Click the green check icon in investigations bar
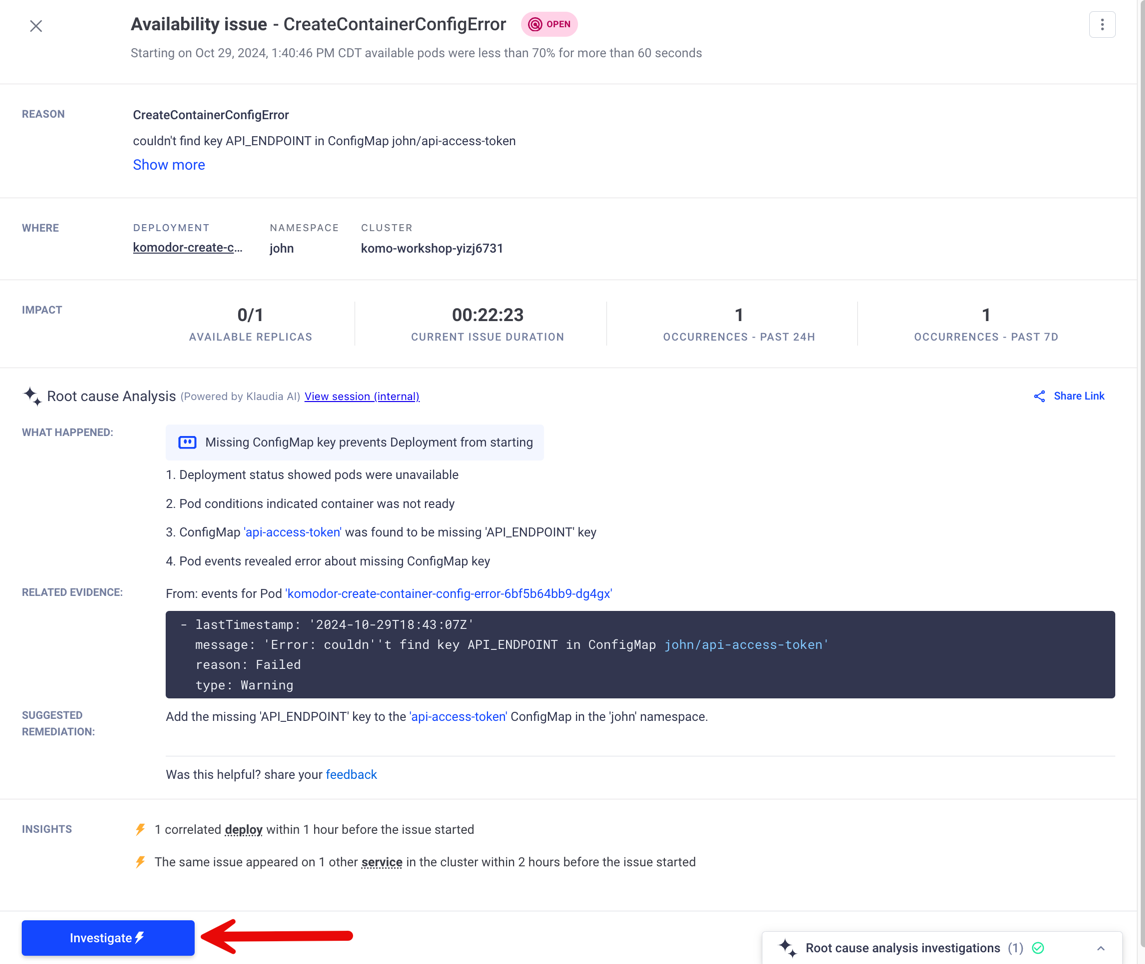Screen dimensions: 1145x964 click(1038, 948)
